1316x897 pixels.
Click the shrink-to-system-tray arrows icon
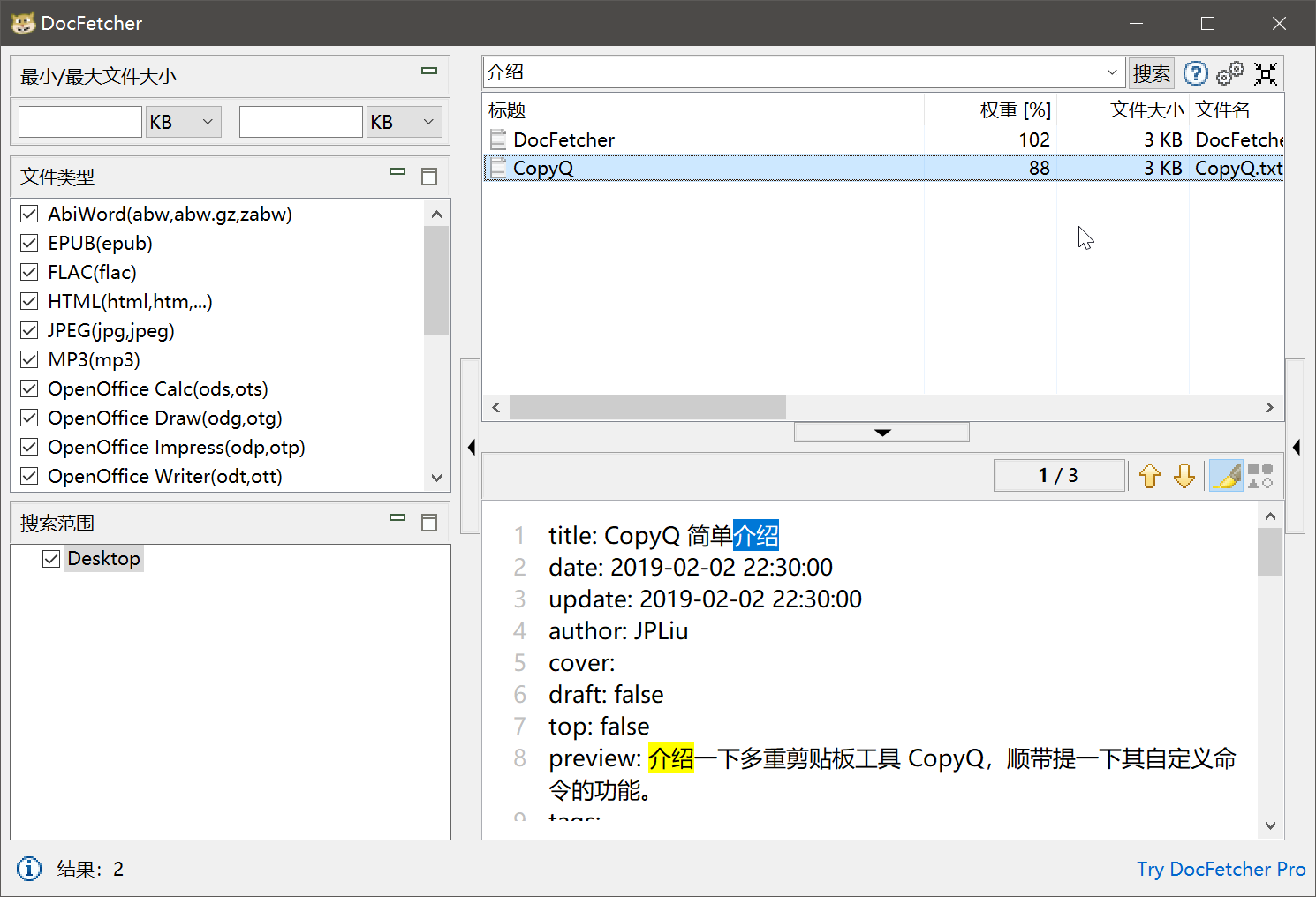[1266, 73]
